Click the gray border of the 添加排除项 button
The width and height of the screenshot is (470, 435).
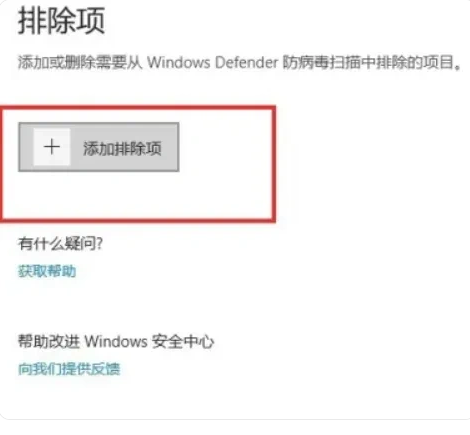pos(99,124)
